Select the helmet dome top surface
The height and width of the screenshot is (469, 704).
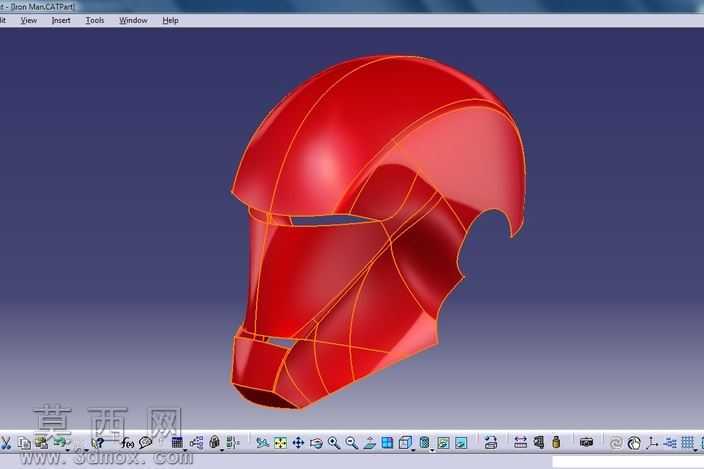coord(341,130)
